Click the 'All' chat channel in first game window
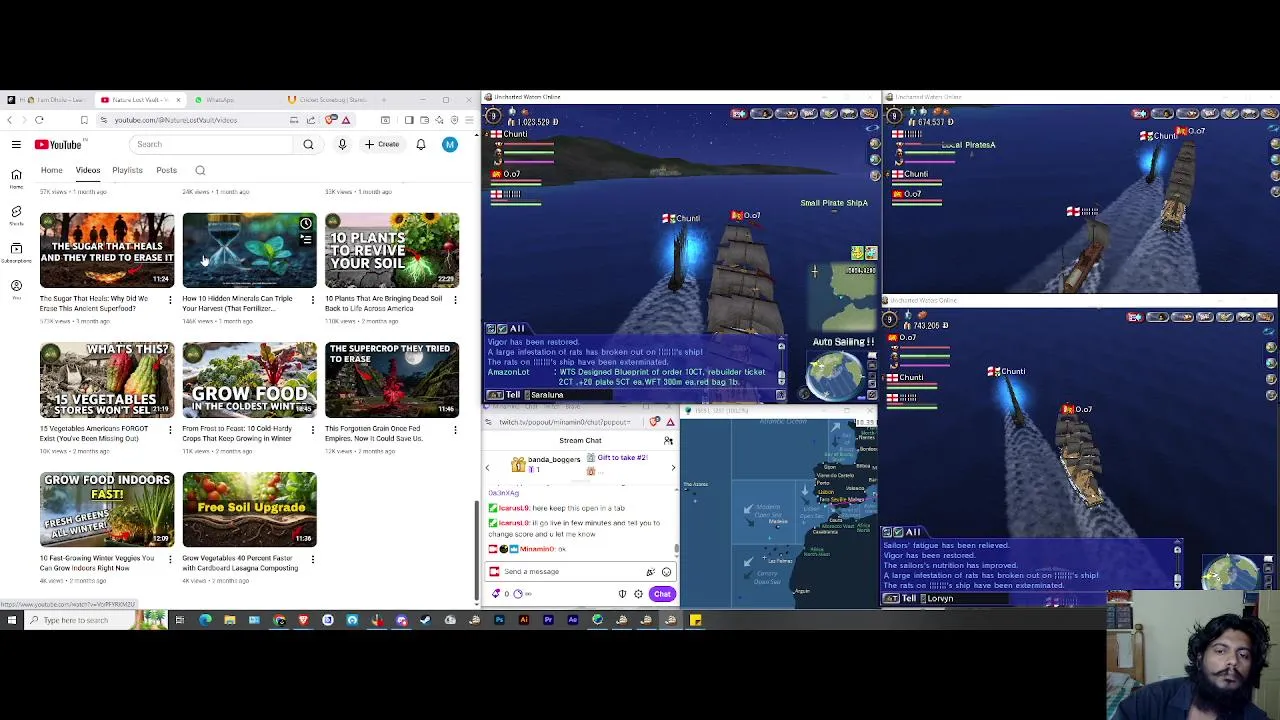Screen dimensions: 1280x720 click(517, 329)
